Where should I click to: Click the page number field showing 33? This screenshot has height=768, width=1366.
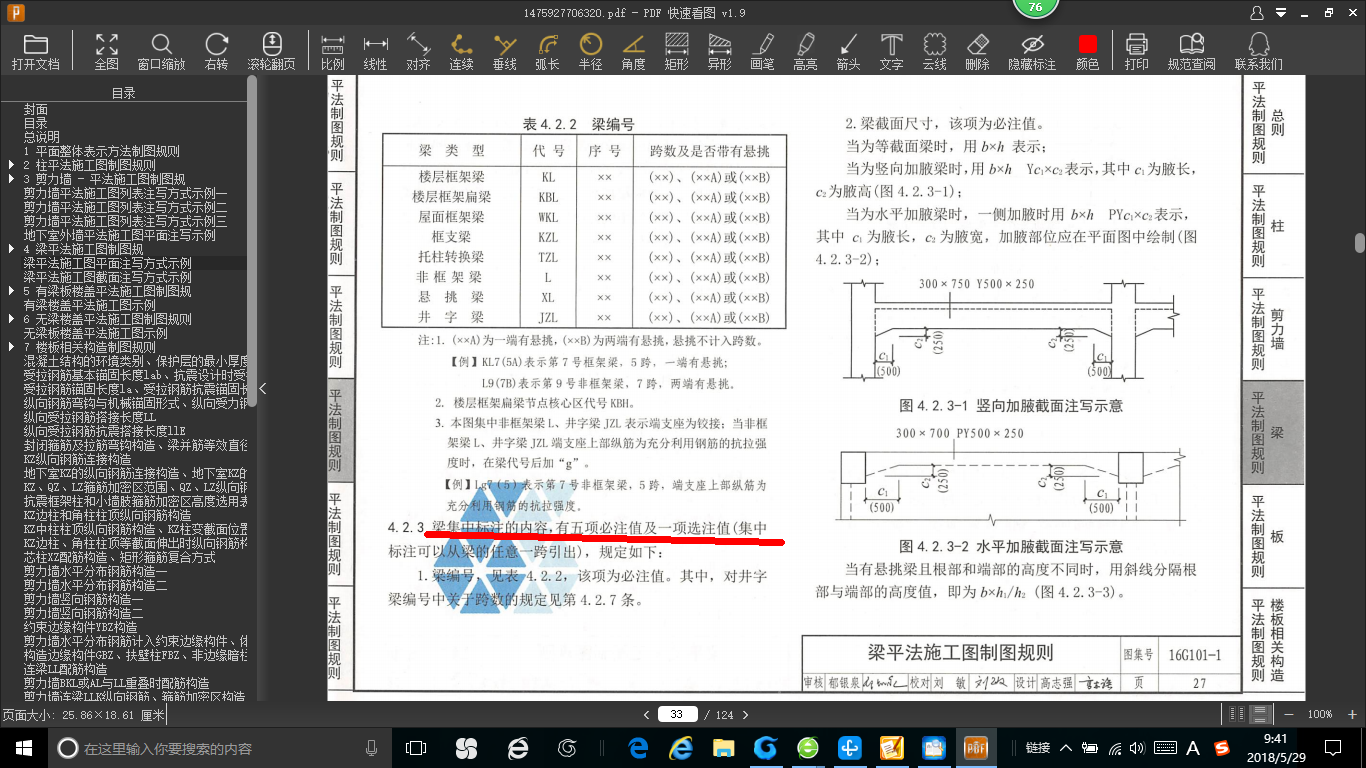[x=677, y=714]
